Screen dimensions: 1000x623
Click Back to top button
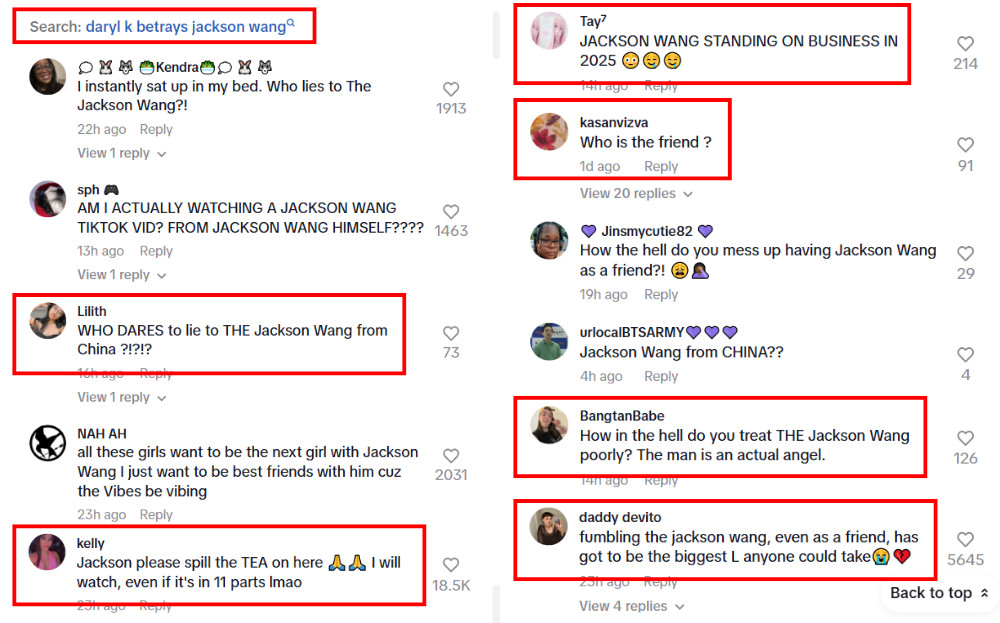tap(939, 593)
